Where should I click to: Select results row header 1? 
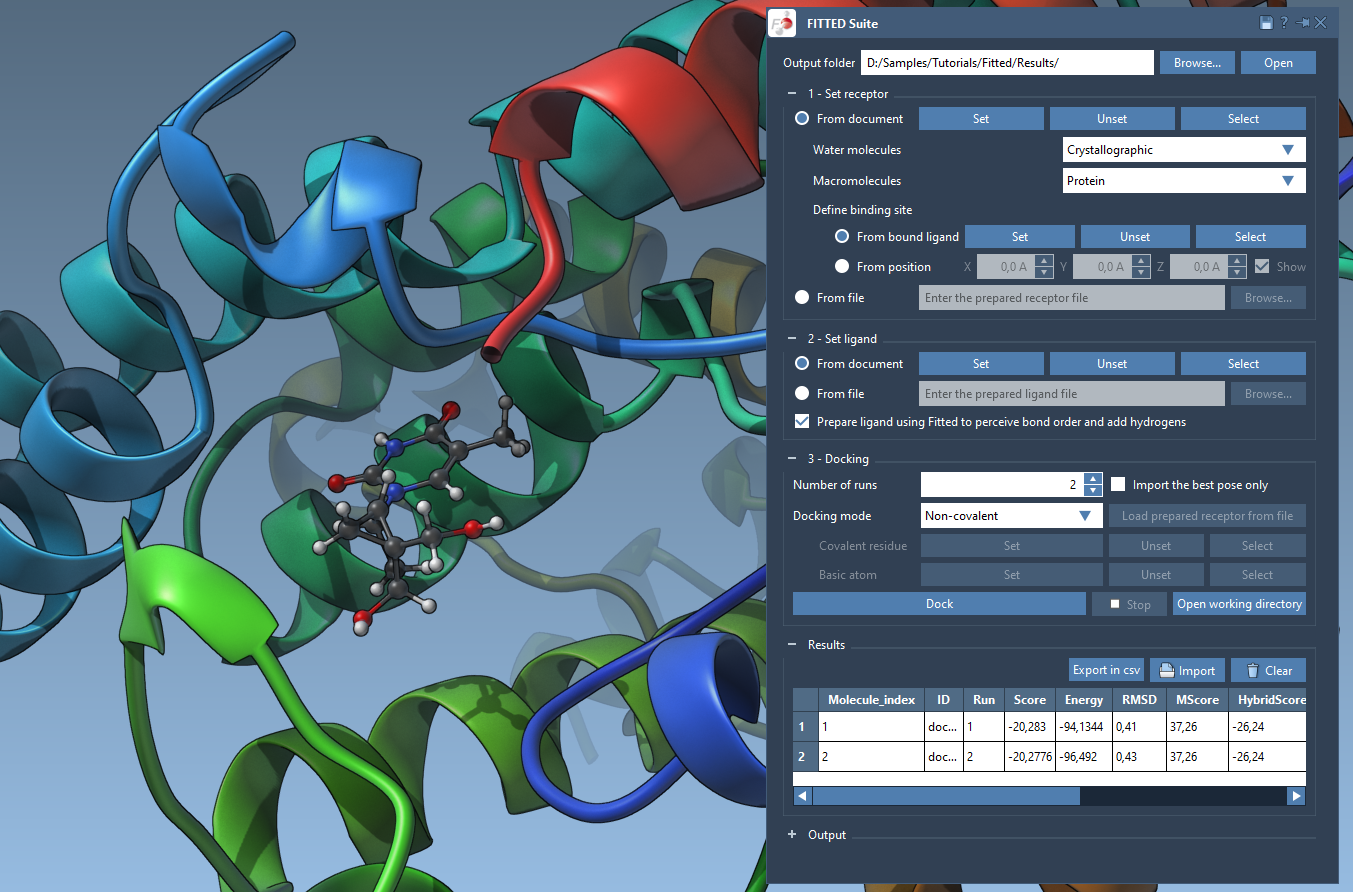pos(805,727)
